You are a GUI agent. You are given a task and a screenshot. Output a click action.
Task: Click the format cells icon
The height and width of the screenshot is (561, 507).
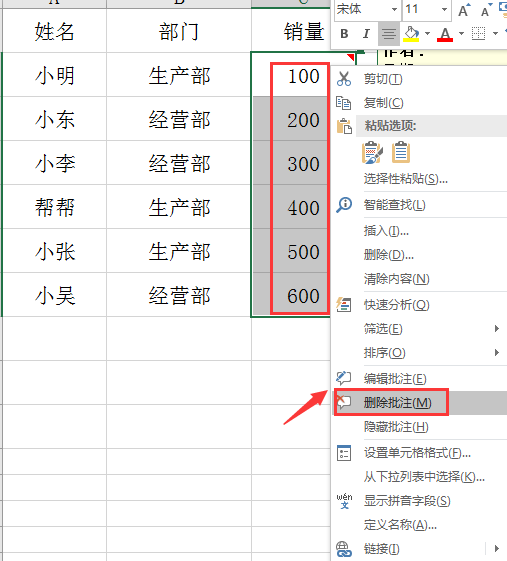pyautogui.click(x=344, y=453)
